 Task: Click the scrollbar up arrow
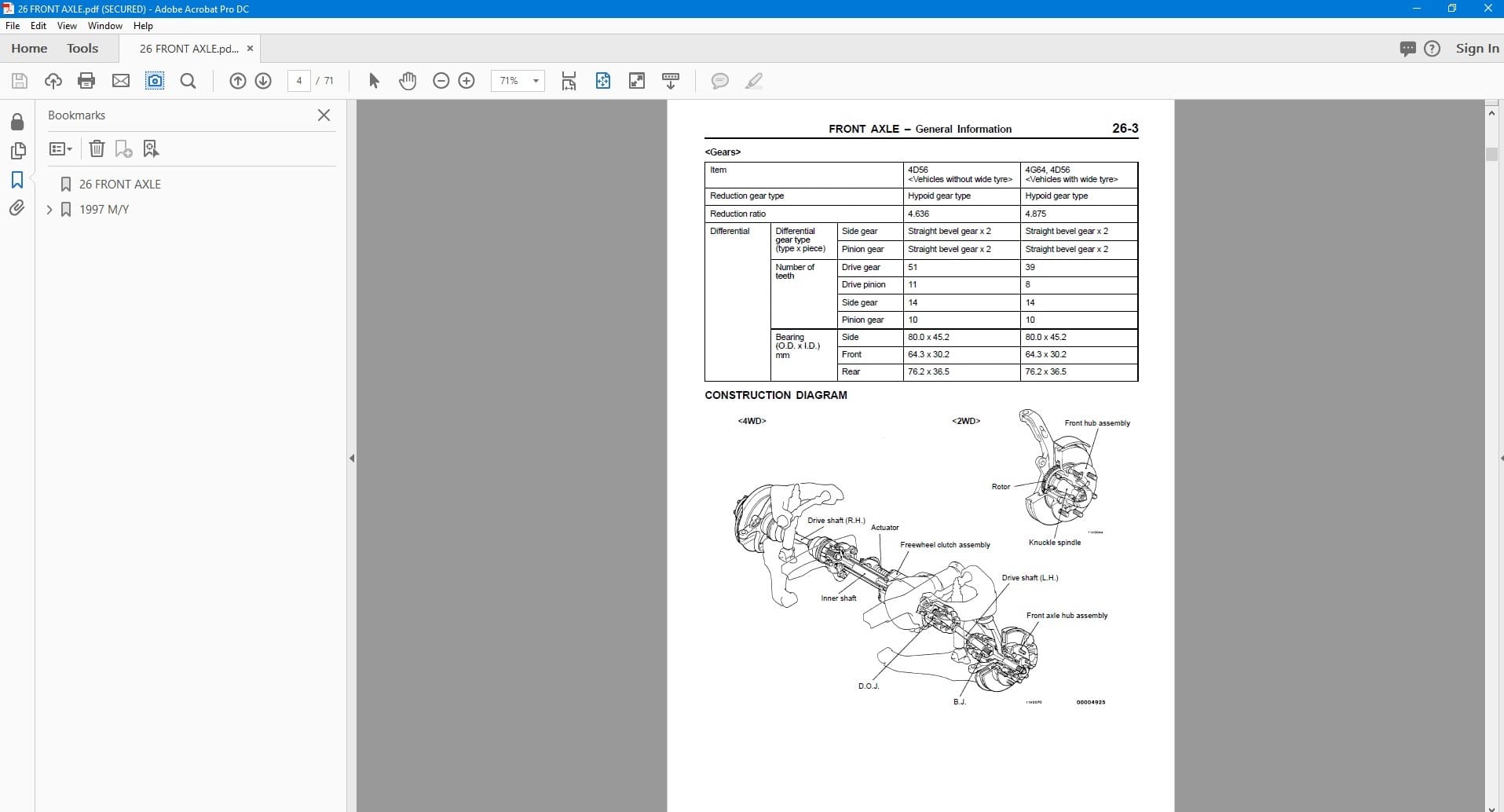tap(1492, 114)
